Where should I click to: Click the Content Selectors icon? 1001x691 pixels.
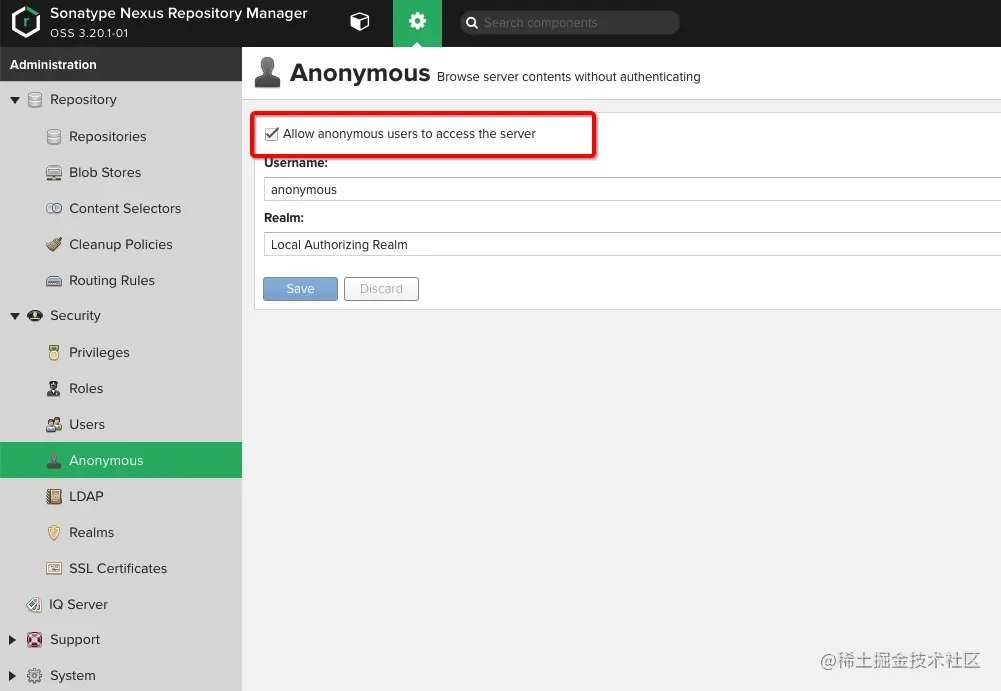(54, 208)
